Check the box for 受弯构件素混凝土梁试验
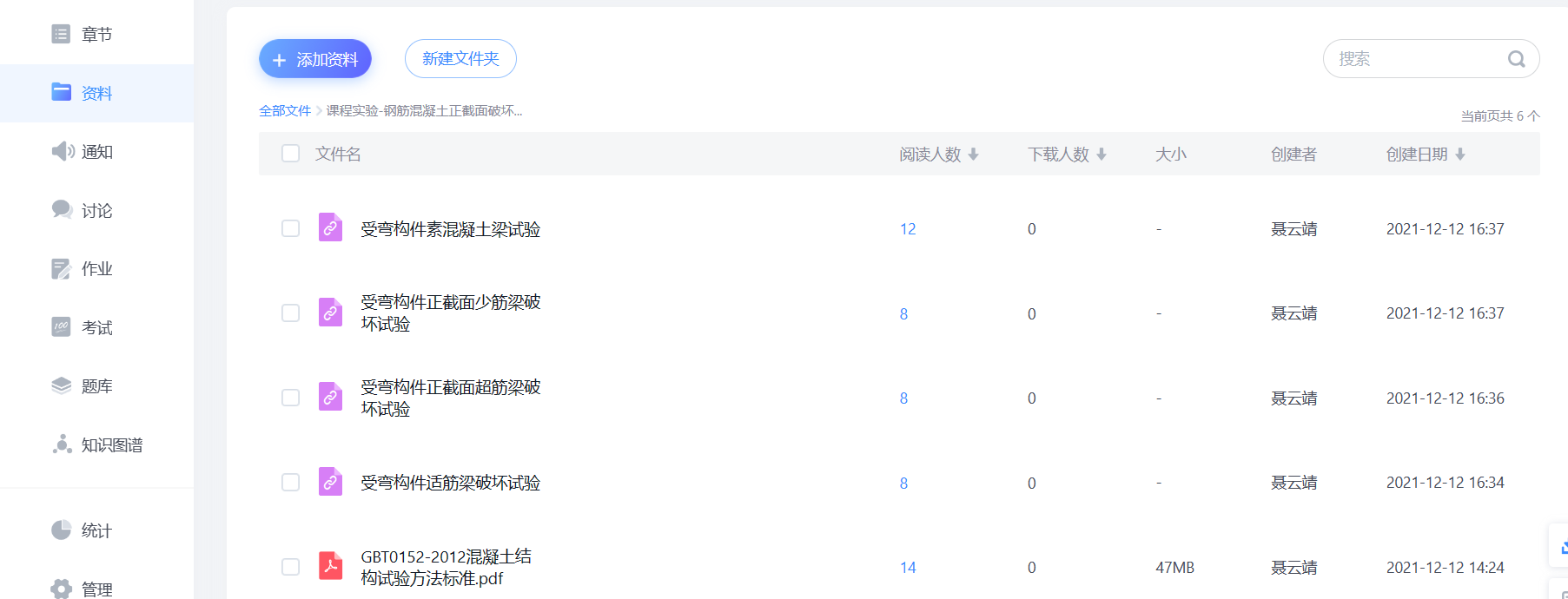The image size is (1568, 599). (291, 228)
